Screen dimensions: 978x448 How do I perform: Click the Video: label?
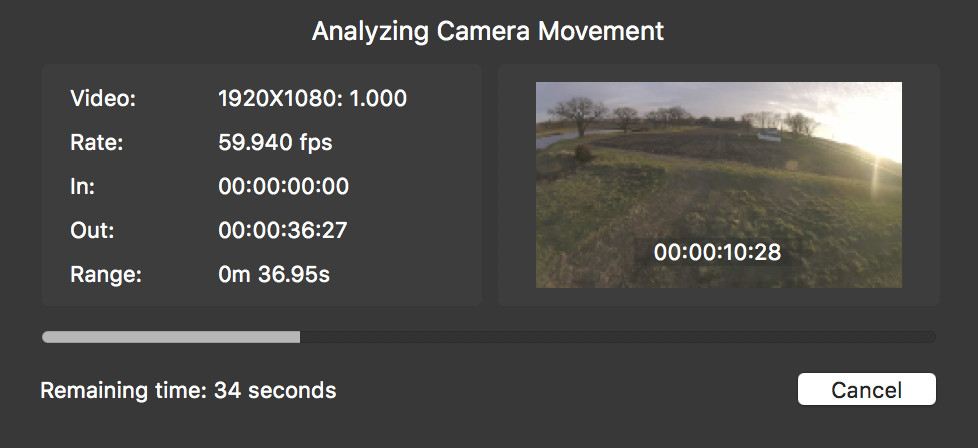[x=102, y=99]
